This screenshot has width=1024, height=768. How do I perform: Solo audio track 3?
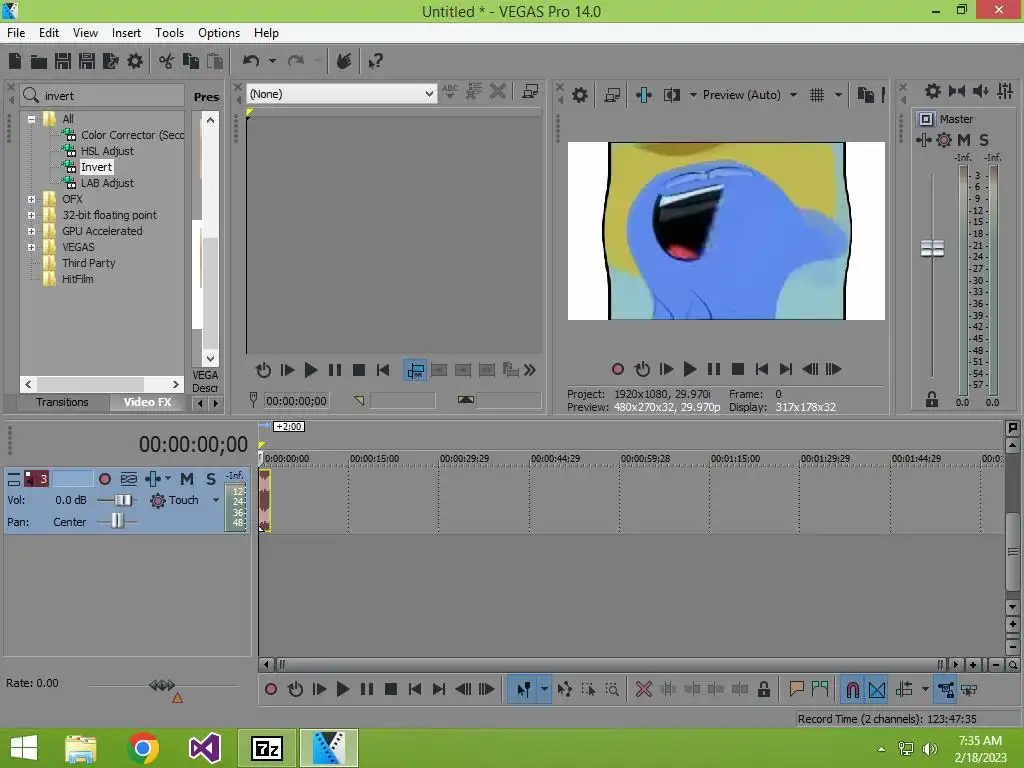pos(211,479)
